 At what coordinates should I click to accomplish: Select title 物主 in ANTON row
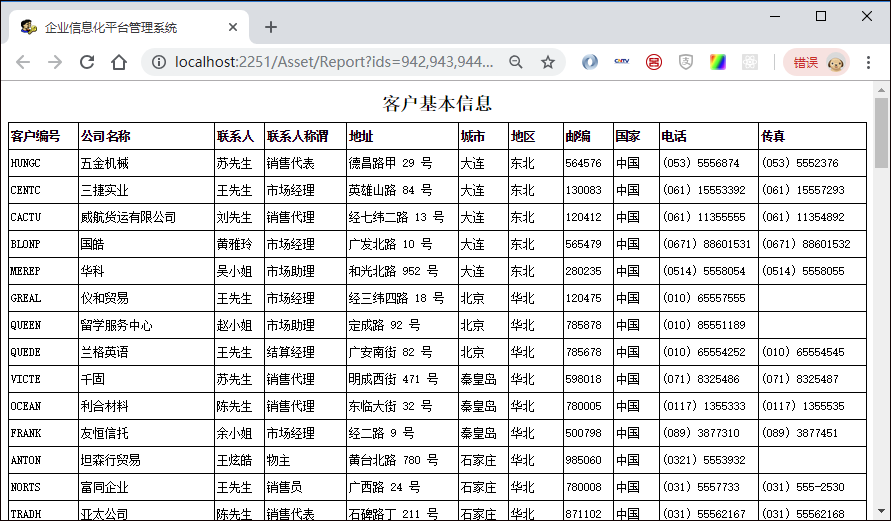pyautogui.click(x=278, y=460)
